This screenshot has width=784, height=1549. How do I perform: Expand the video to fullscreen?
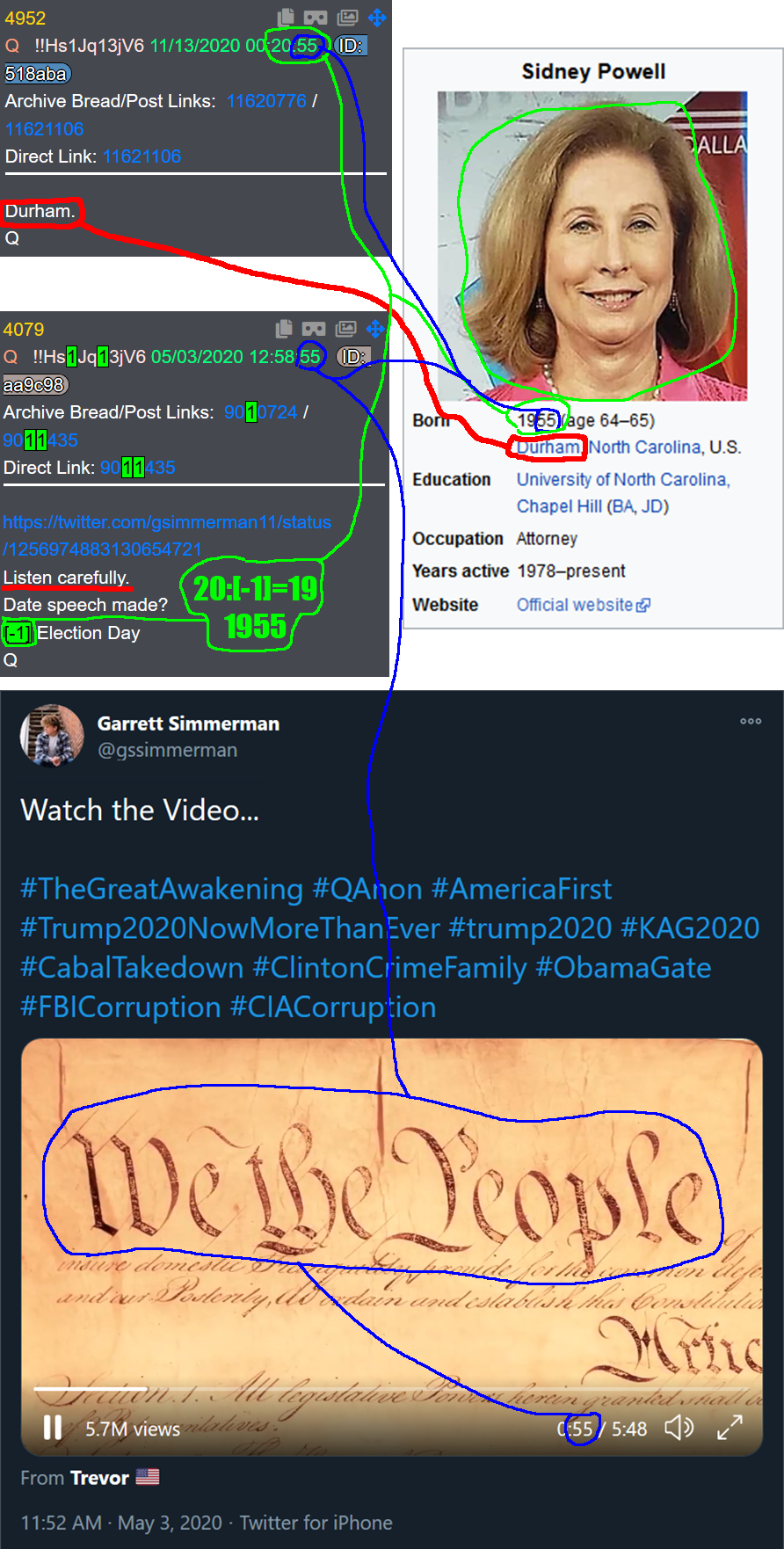pos(730,1428)
